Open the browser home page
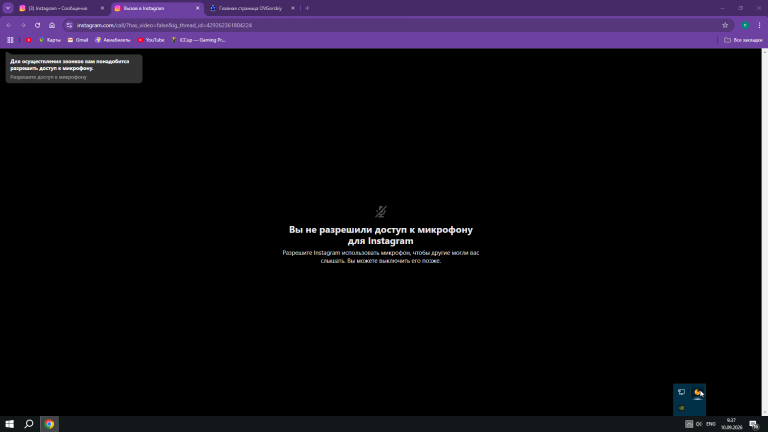This screenshot has height=432, width=768. click(x=52, y=25)
